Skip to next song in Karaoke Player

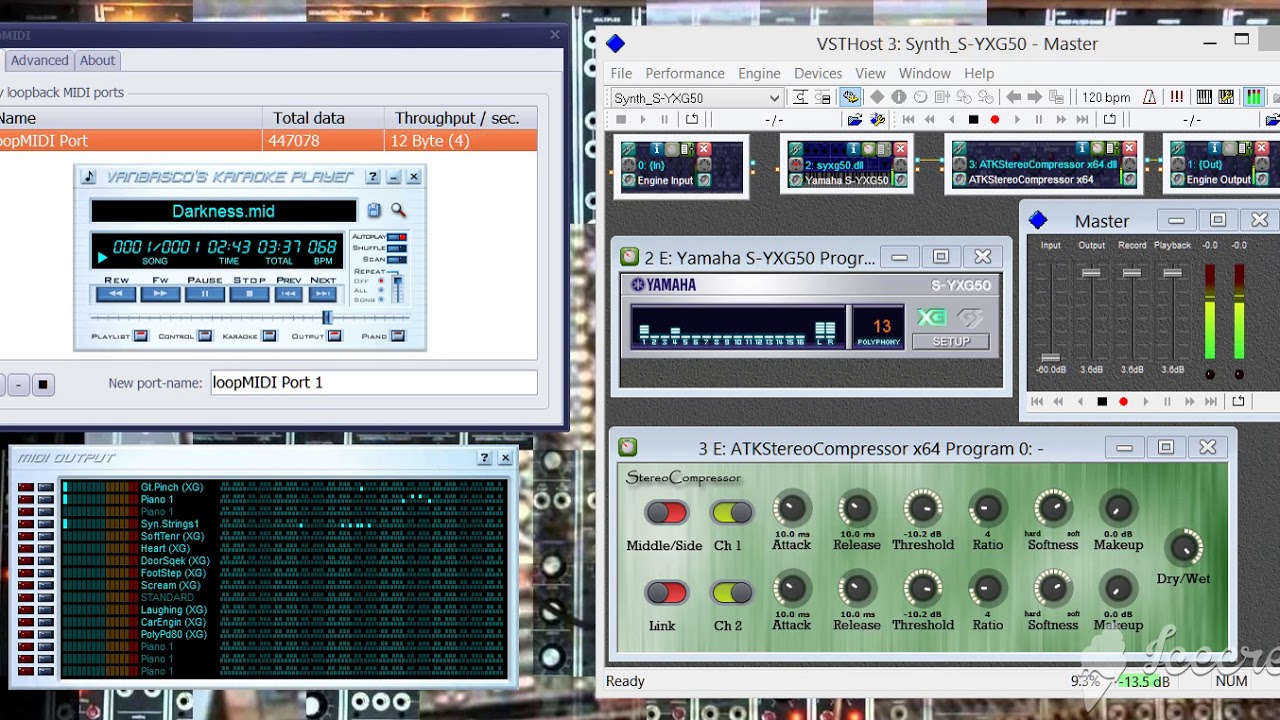[x=322, y=294]
